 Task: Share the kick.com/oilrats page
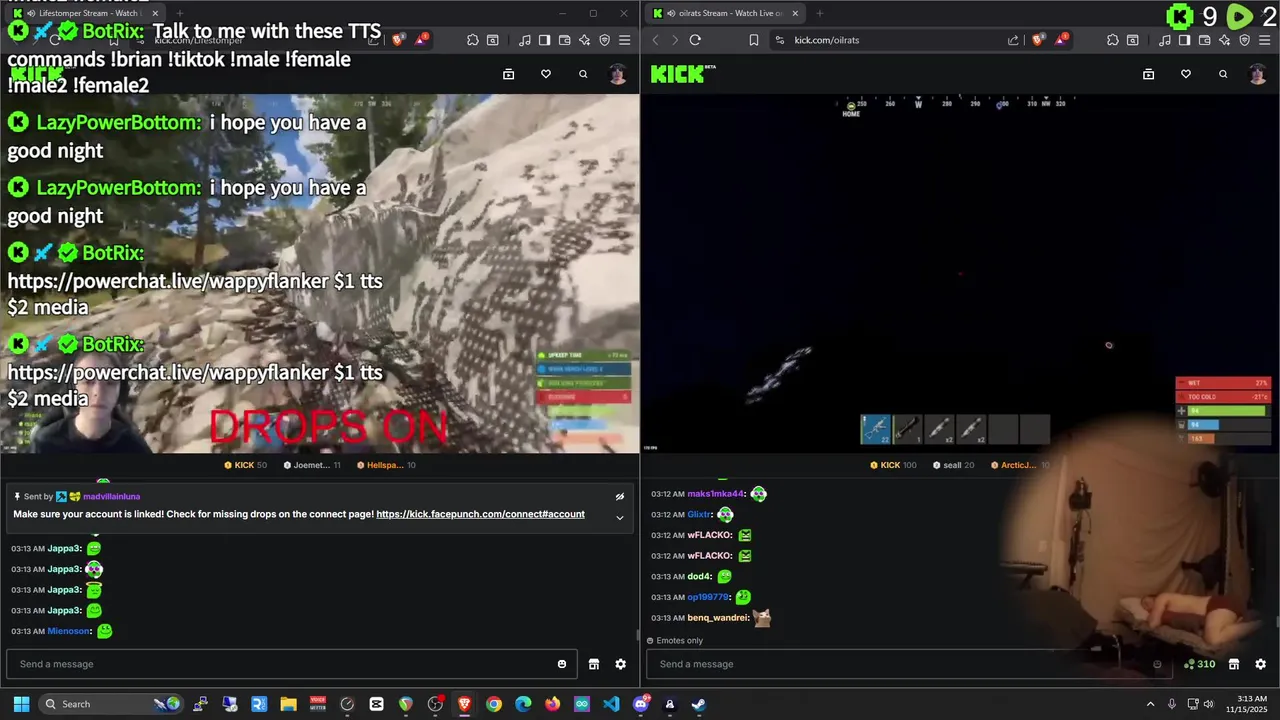tap(1013, 40)
